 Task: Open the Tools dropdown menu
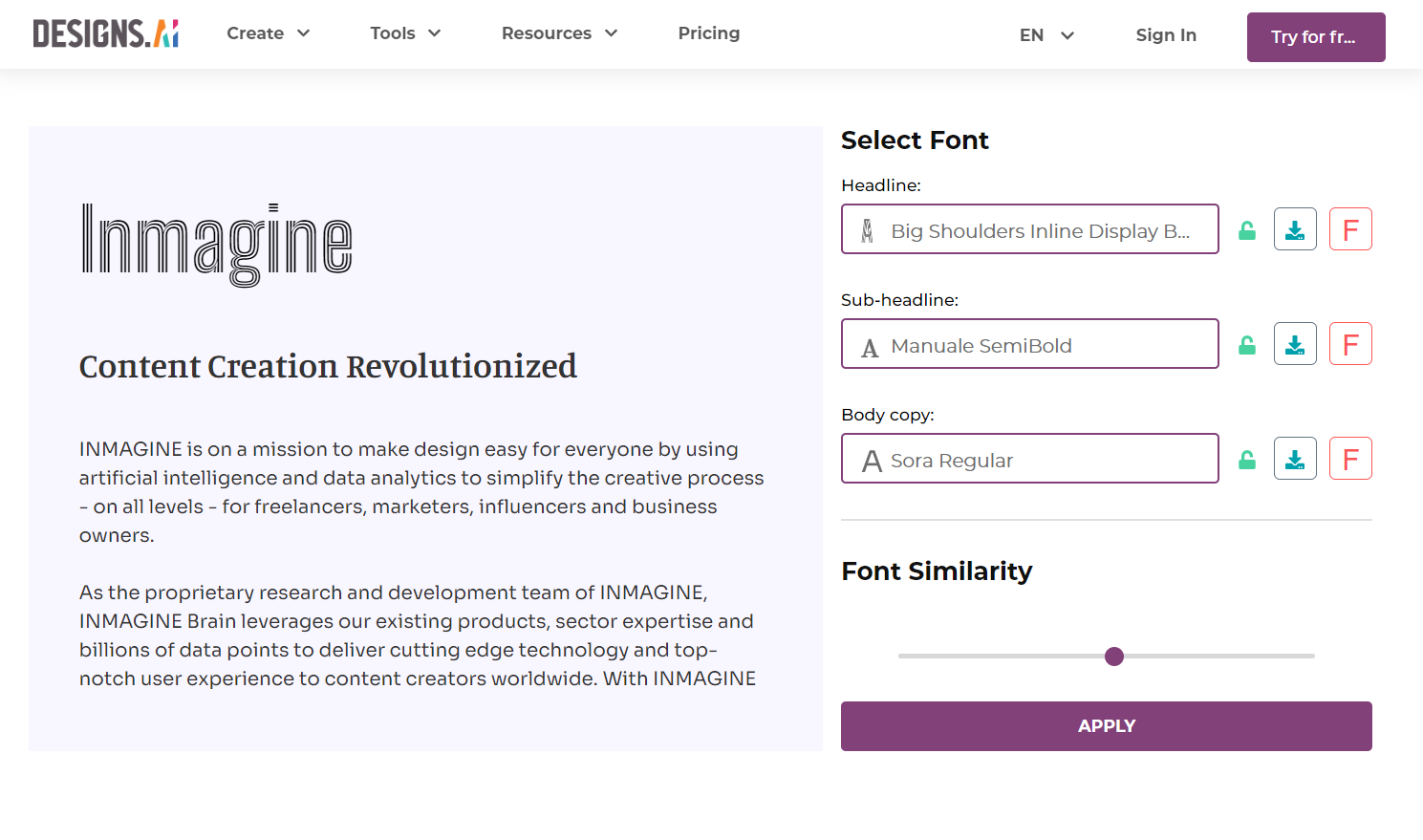[404, 32]
